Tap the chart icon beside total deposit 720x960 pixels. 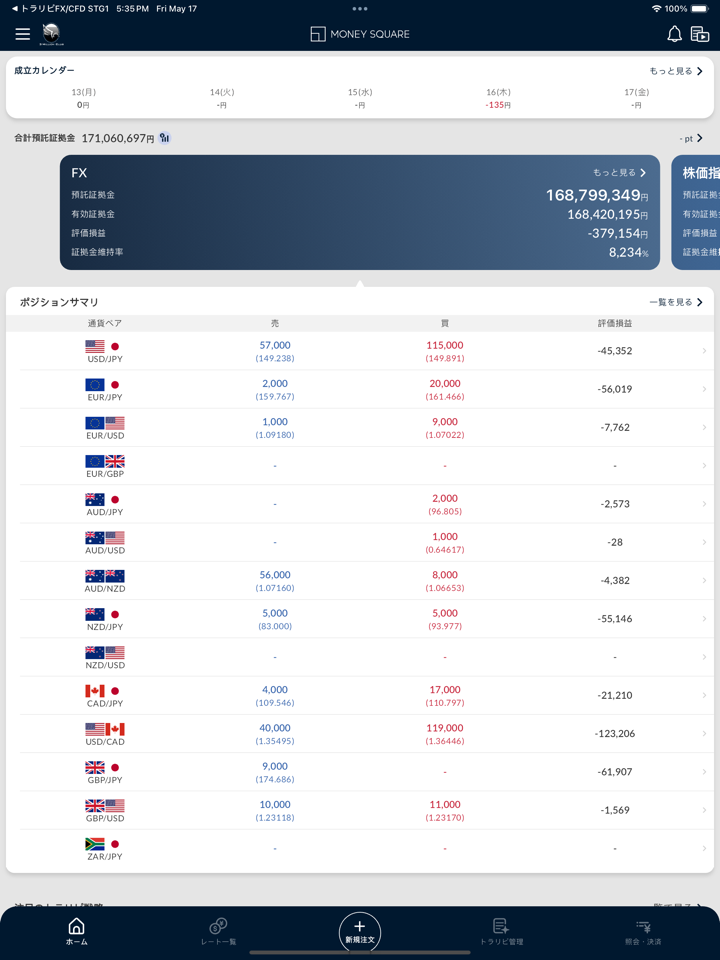click(x=165, y=138)
